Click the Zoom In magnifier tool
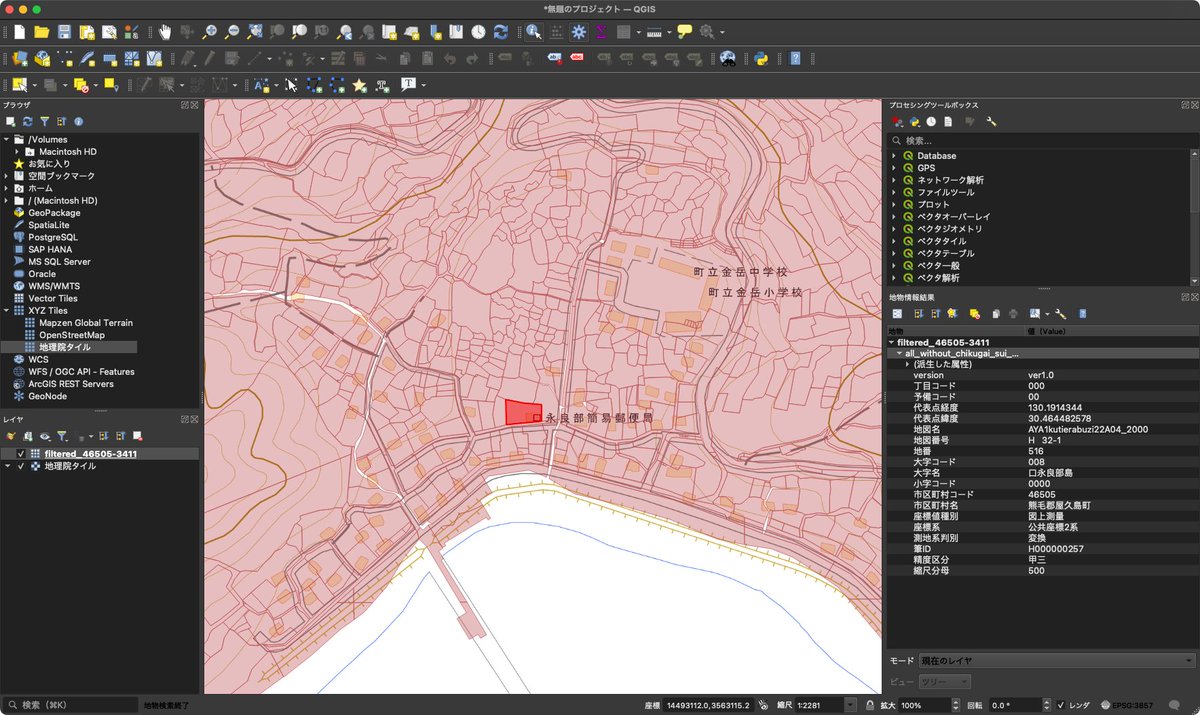 [210, 32]
